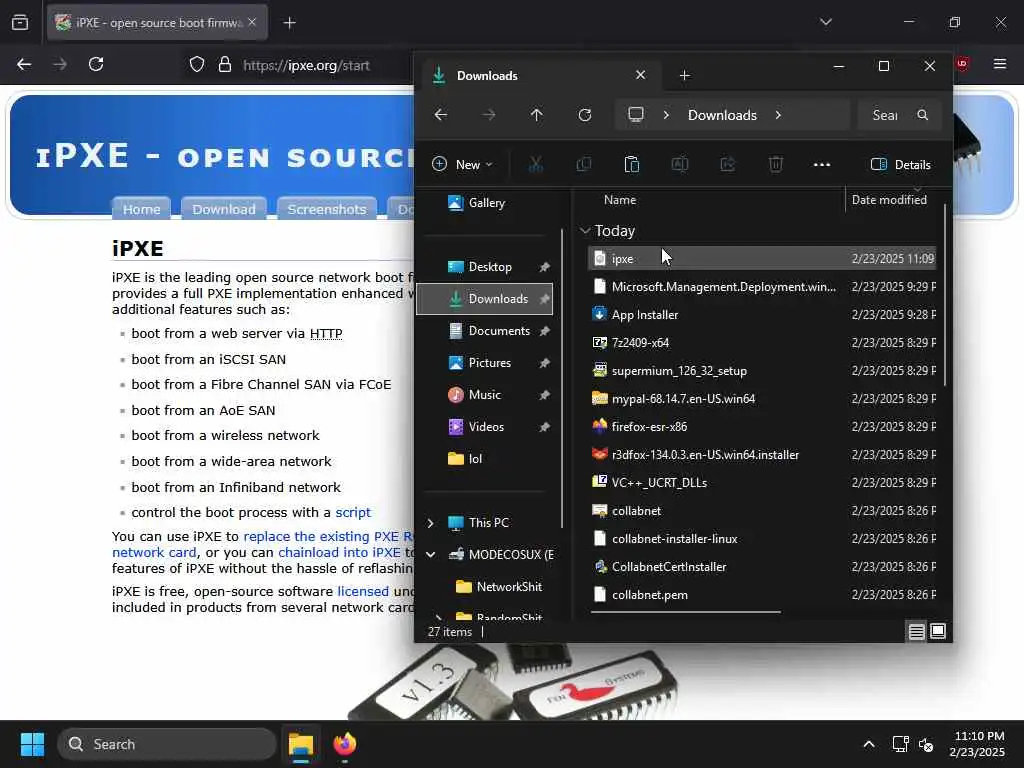Refresh the Downloads folder view
The width and height of the screenshot is (1024, 768).
click(x=584, y=115)
